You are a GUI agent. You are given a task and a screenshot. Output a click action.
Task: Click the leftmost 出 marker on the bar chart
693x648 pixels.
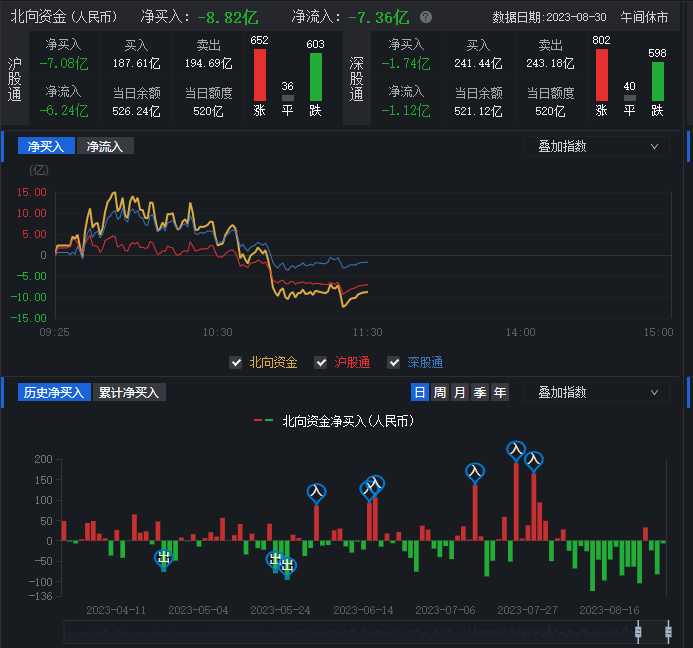(x=164, y=558)
